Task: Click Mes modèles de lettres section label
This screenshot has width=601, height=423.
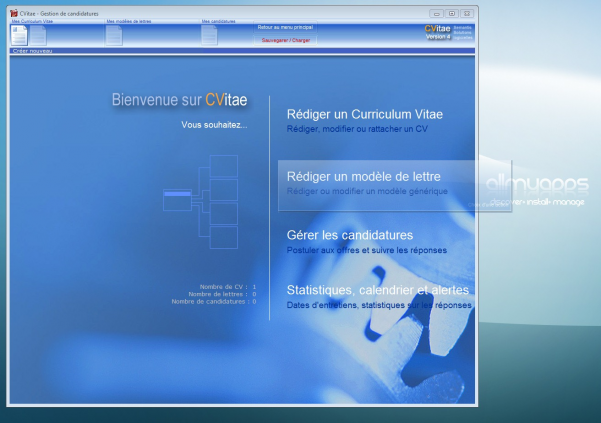Action: click(x=129, y=21)
